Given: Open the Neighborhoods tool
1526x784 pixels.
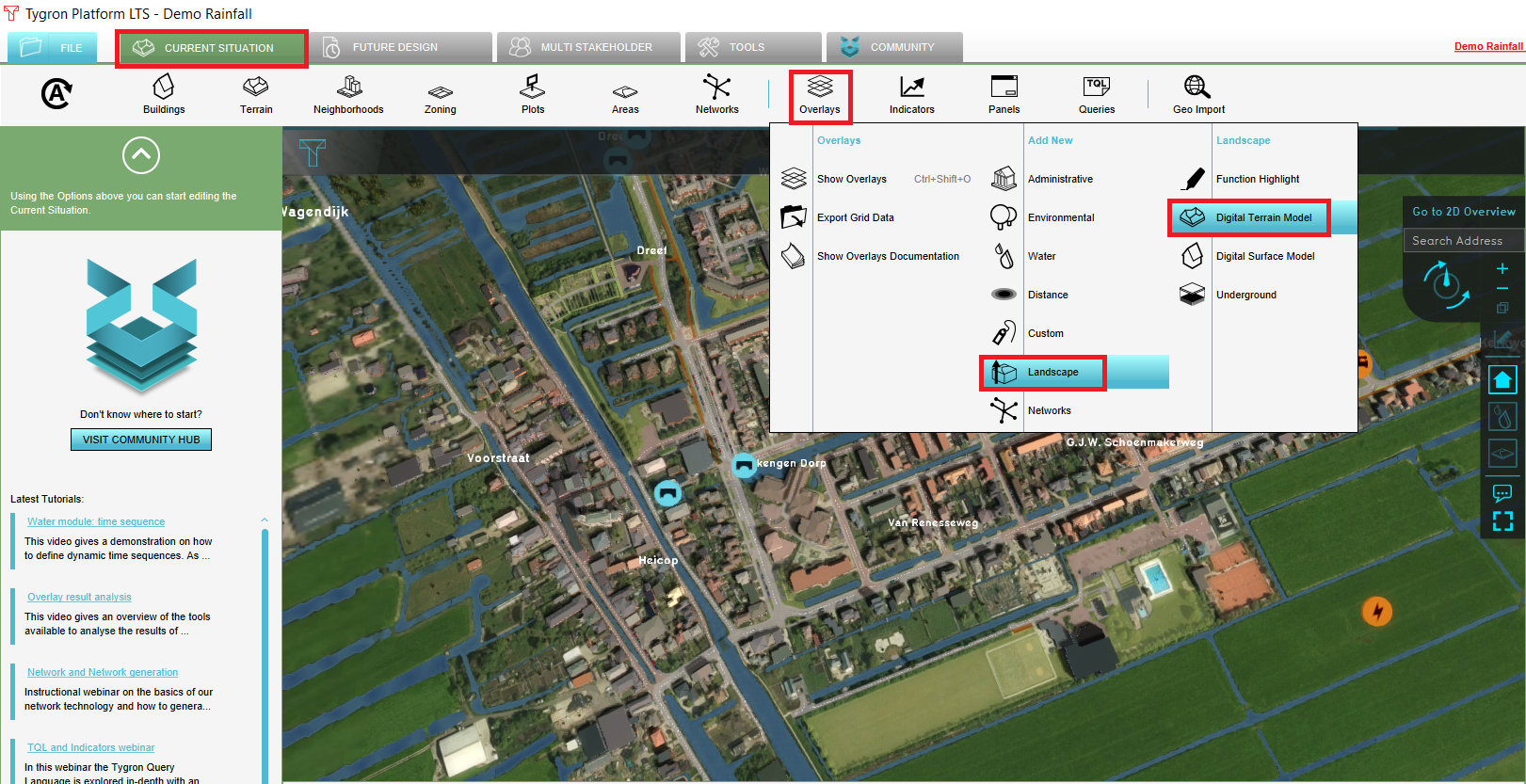Looking at the screenshot, I should pos(348,94).
